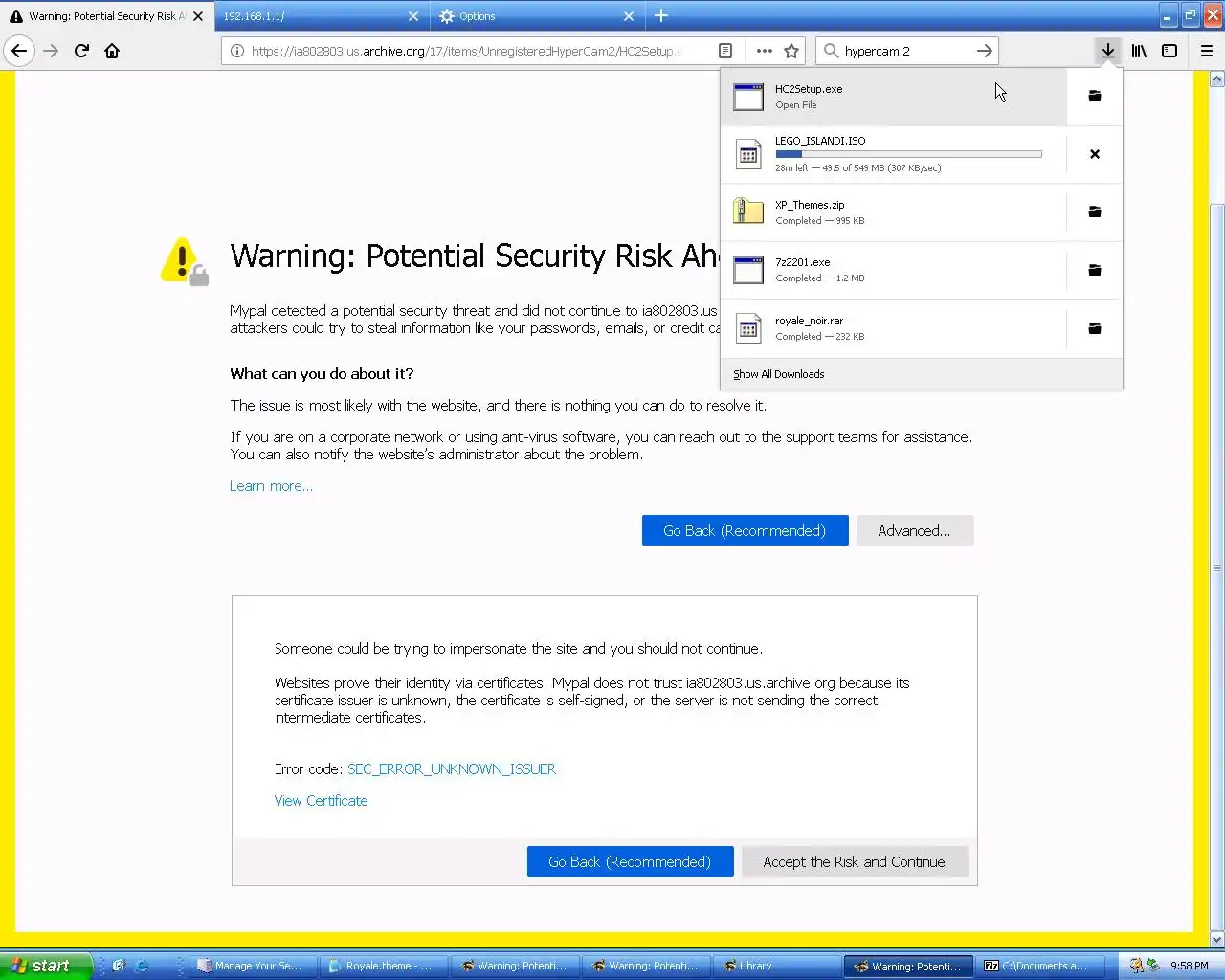This screenshot has width=1225, height=980.
Task: Click Accept the Risk and Continue
Action: 854,861
